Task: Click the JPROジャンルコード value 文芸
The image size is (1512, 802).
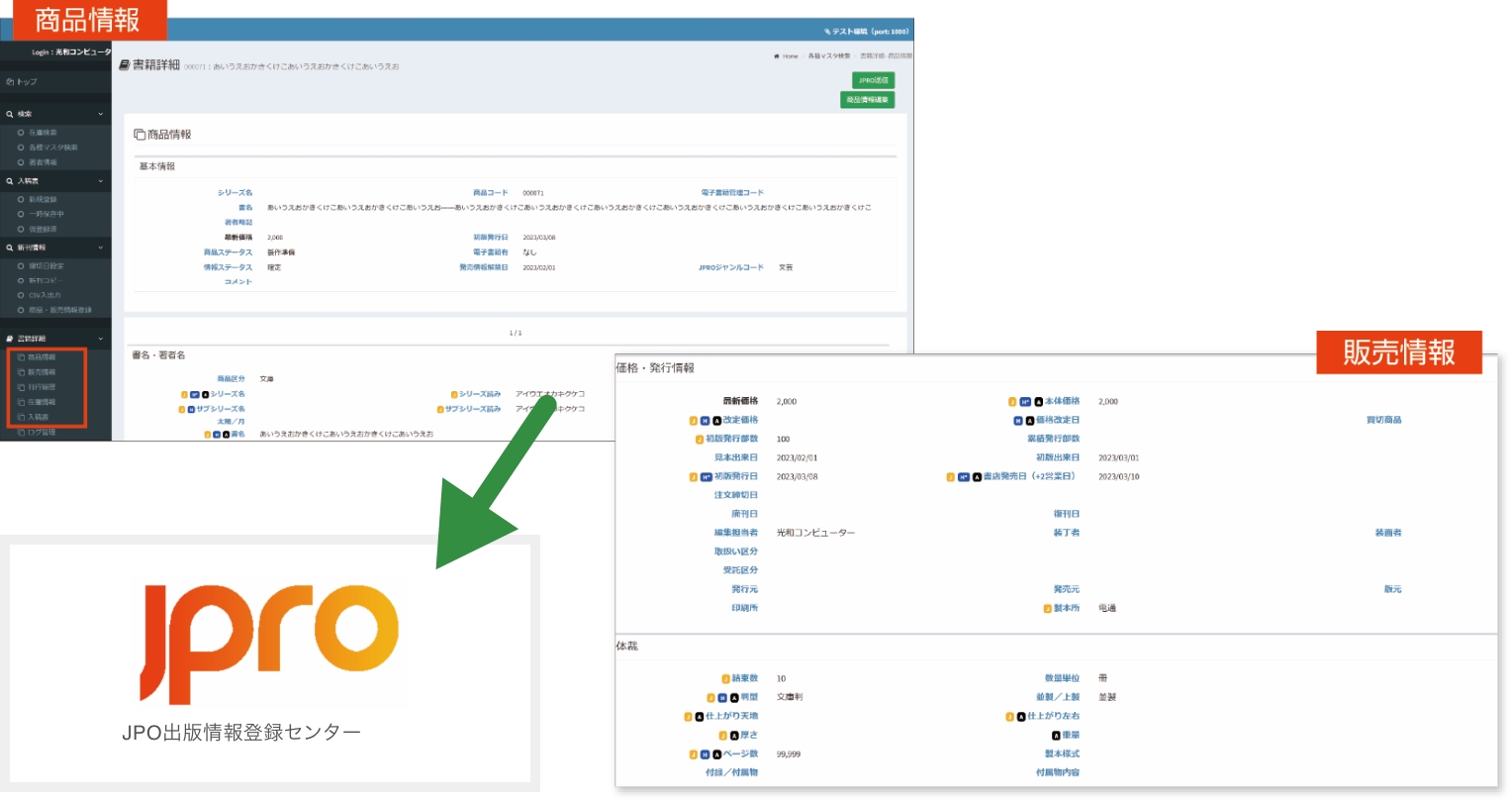Action: pyautogui.click(x=786, y=267)
